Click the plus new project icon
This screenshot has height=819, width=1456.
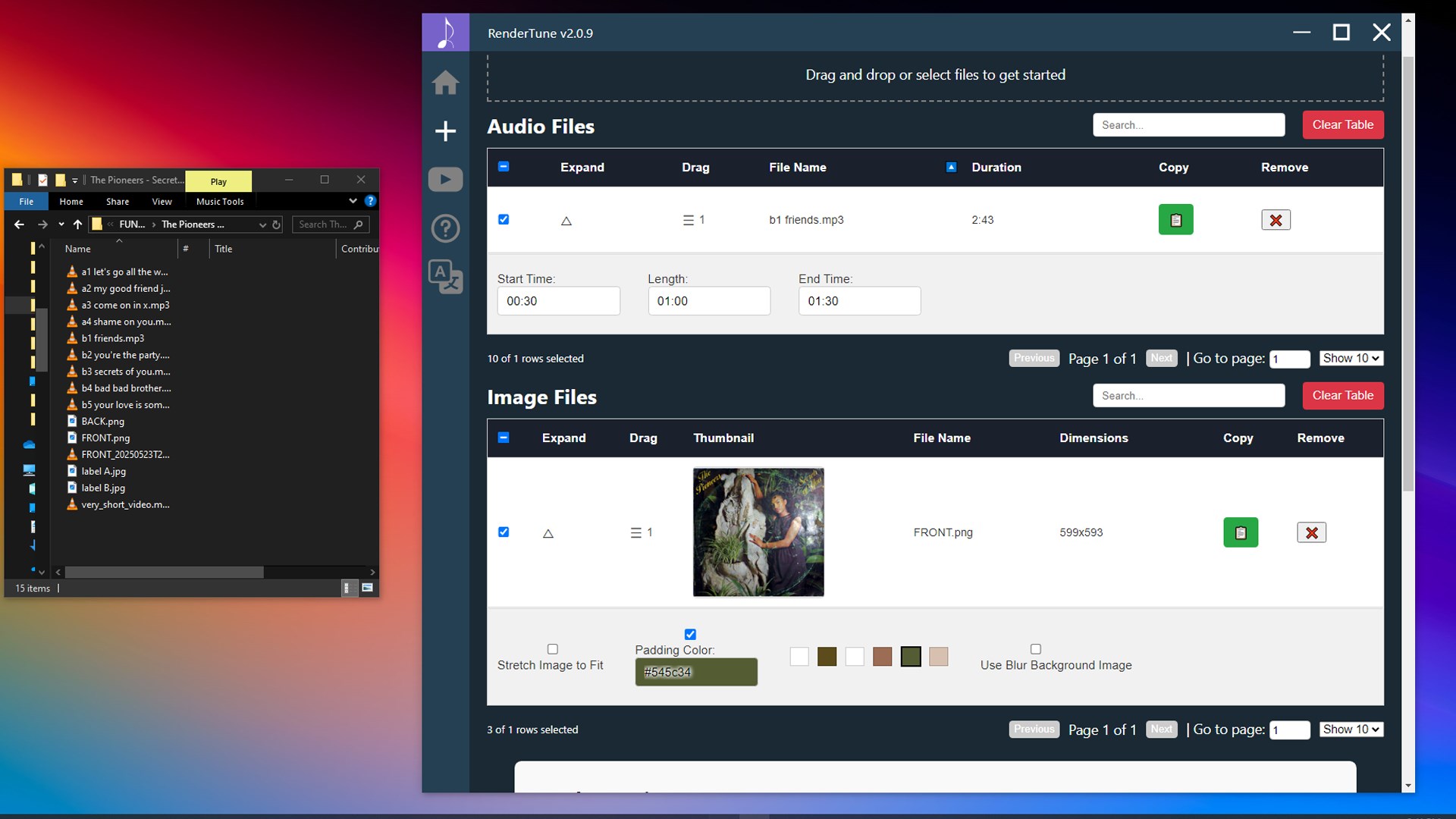pyautogui.click(x=445, y=131)
